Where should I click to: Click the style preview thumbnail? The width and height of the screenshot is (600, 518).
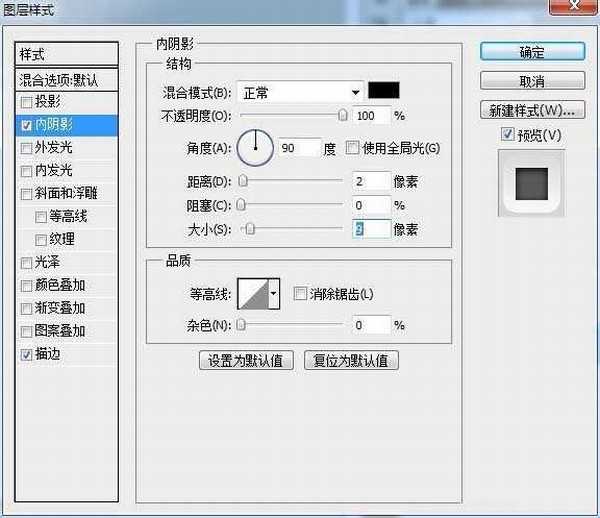(531, 183)
